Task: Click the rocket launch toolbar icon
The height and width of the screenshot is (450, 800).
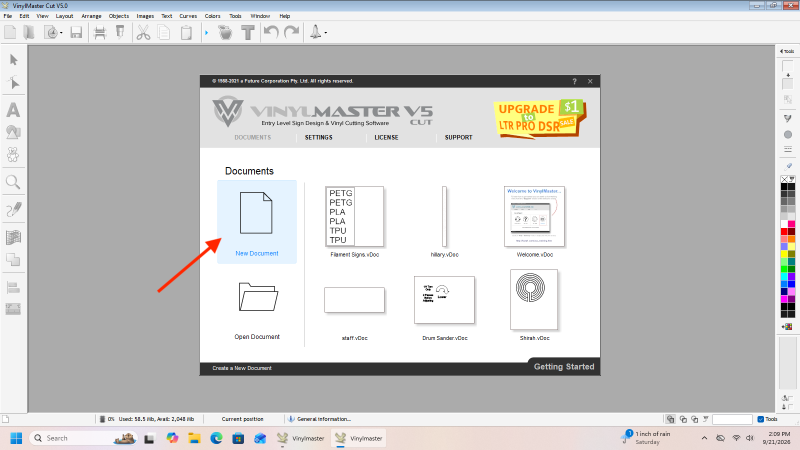Action: click(316, 32)
